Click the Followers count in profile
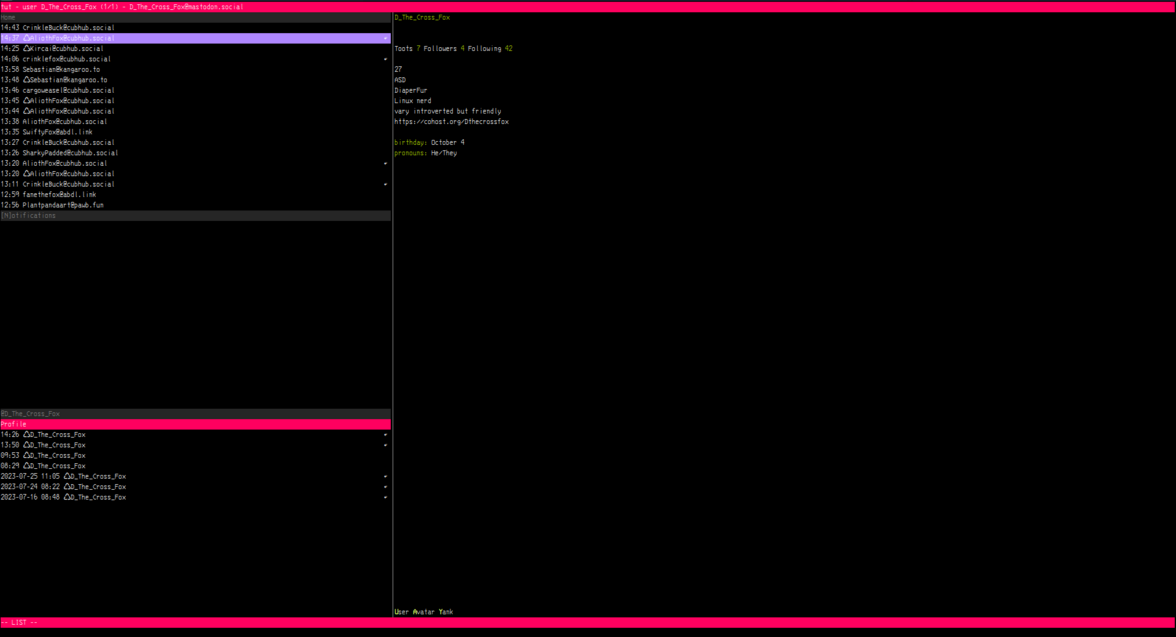This screenshot has height=637, width=1176. pyautogui.click(x=444, y=49)
